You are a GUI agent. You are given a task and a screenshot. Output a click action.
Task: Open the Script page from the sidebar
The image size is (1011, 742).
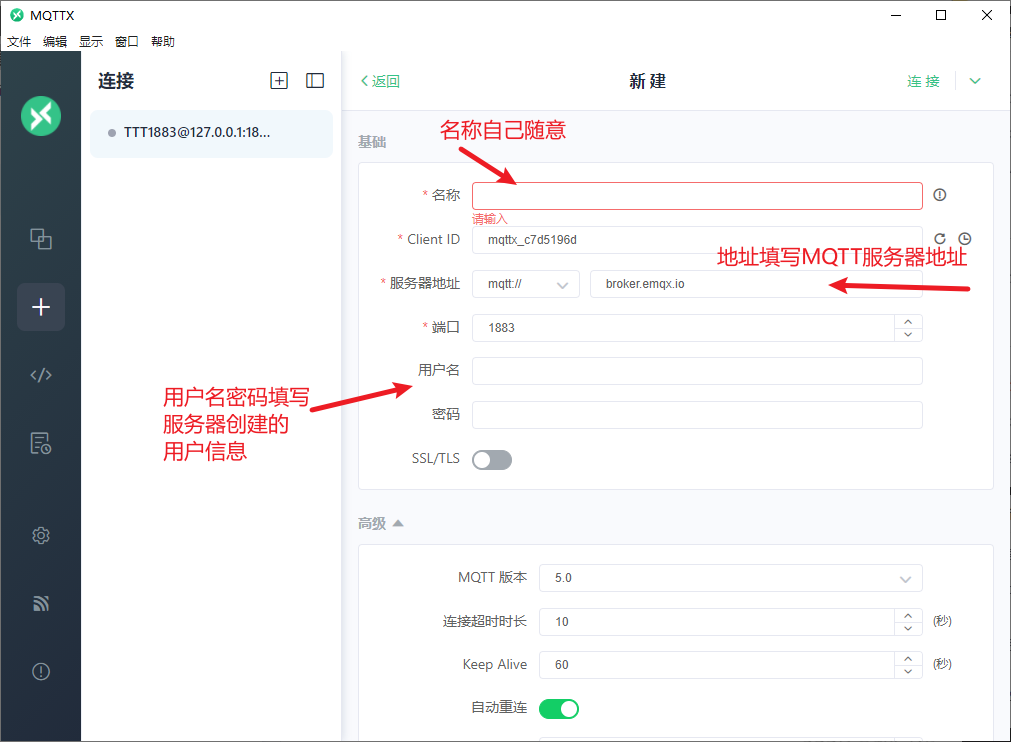pos(41,375)
